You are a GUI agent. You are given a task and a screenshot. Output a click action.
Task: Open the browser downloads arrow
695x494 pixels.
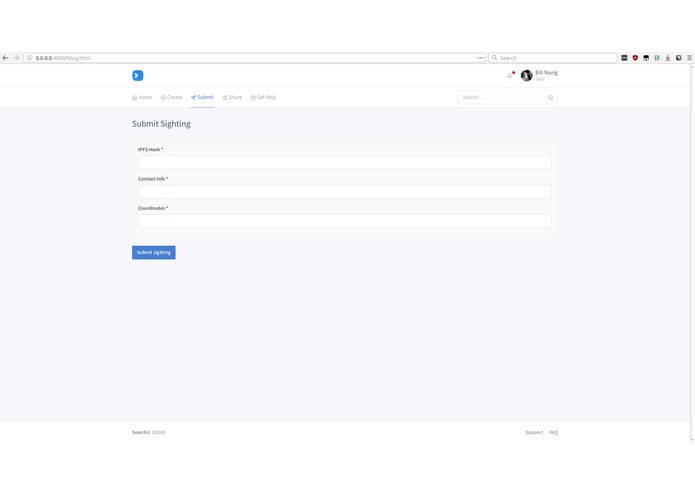point(668,58)
